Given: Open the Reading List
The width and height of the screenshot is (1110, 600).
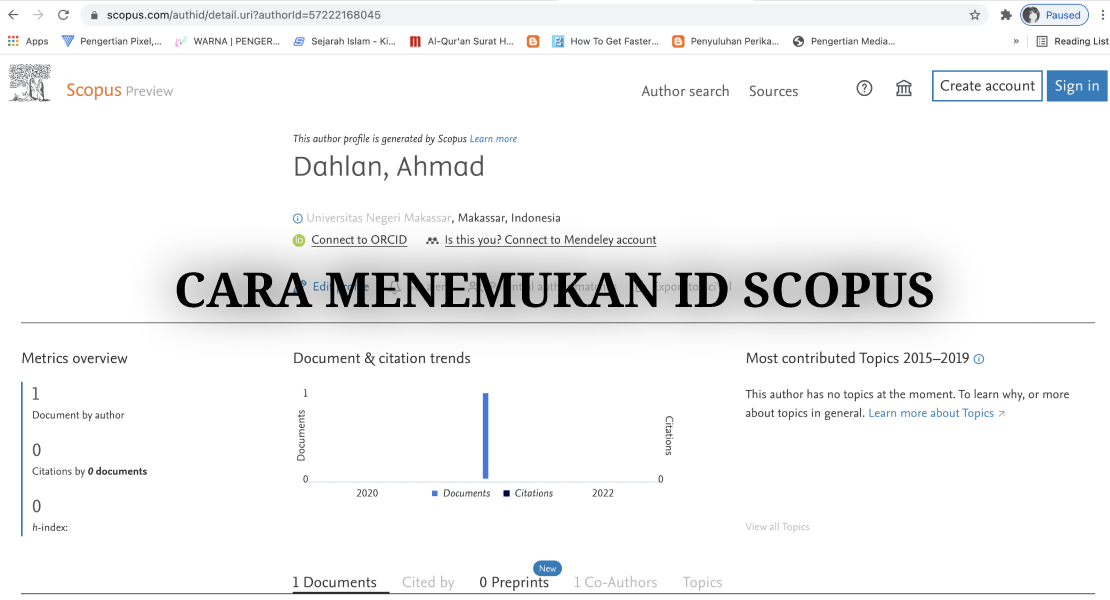Looking at the screenshot, I should pyautogui.click(x=1072, y=41).
